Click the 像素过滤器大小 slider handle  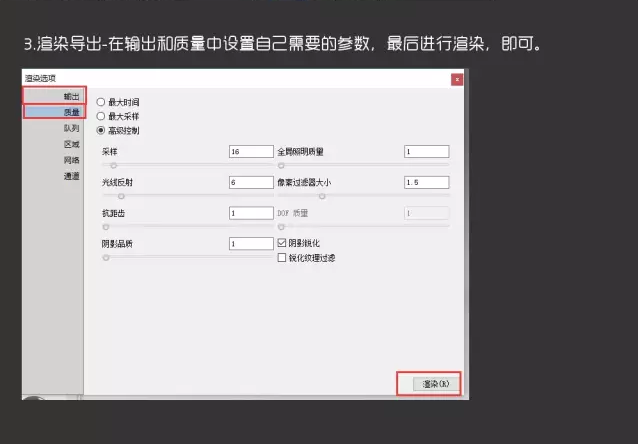(x=322, y=196)
